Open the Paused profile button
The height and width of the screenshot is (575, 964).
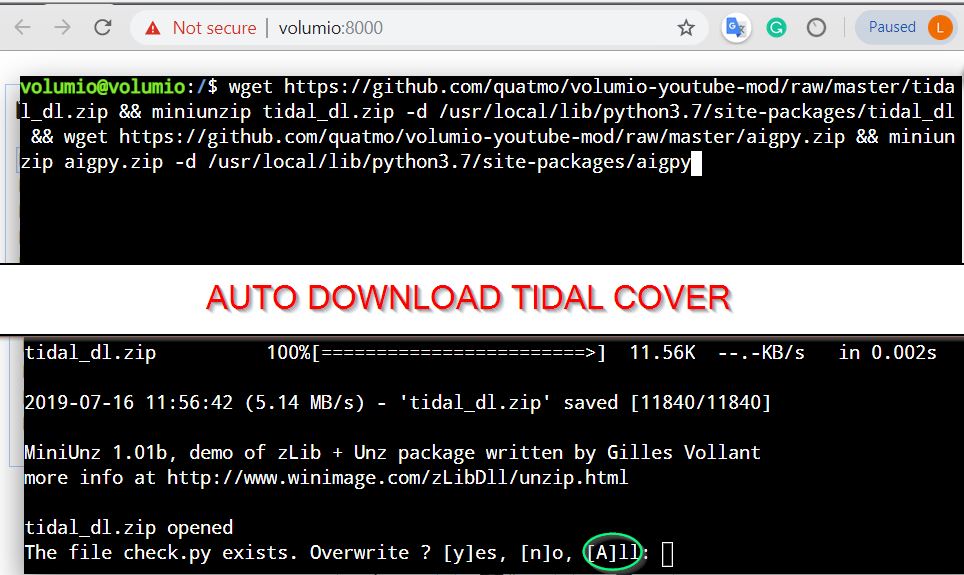pos(906,28)
